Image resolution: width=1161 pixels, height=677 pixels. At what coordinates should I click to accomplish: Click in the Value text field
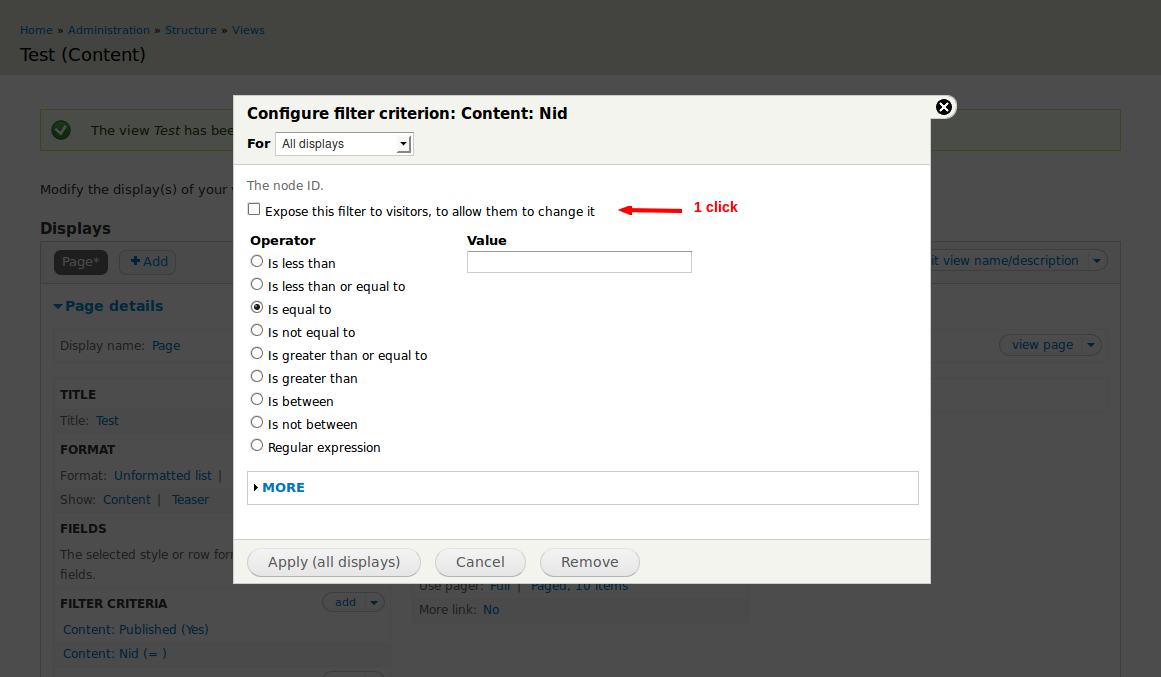pyautogui.click(x=579, y=262)
